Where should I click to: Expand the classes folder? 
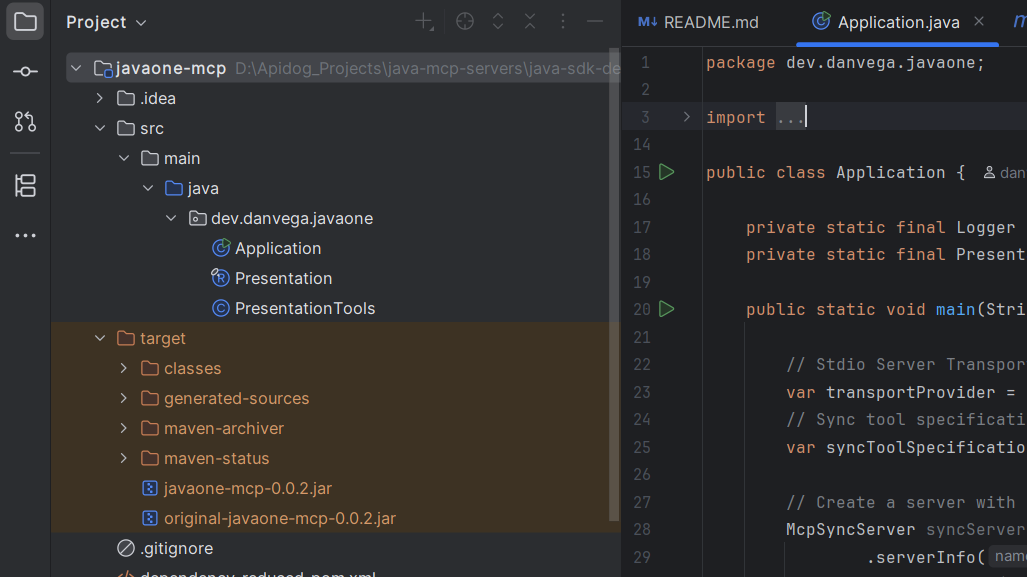coord(124,369)
